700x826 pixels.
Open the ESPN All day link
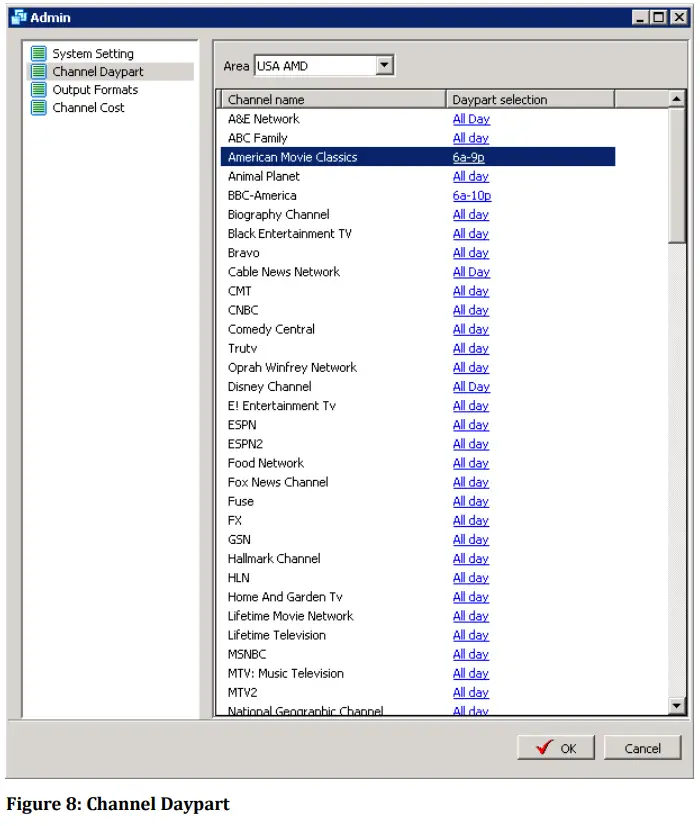point(470,425)
